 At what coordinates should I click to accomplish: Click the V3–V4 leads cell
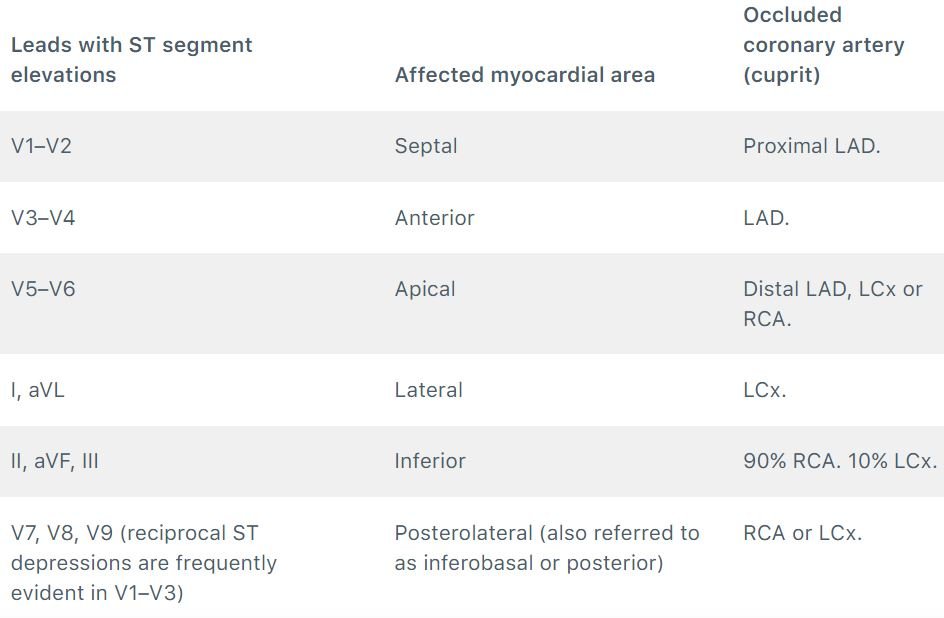click(43, 217)
